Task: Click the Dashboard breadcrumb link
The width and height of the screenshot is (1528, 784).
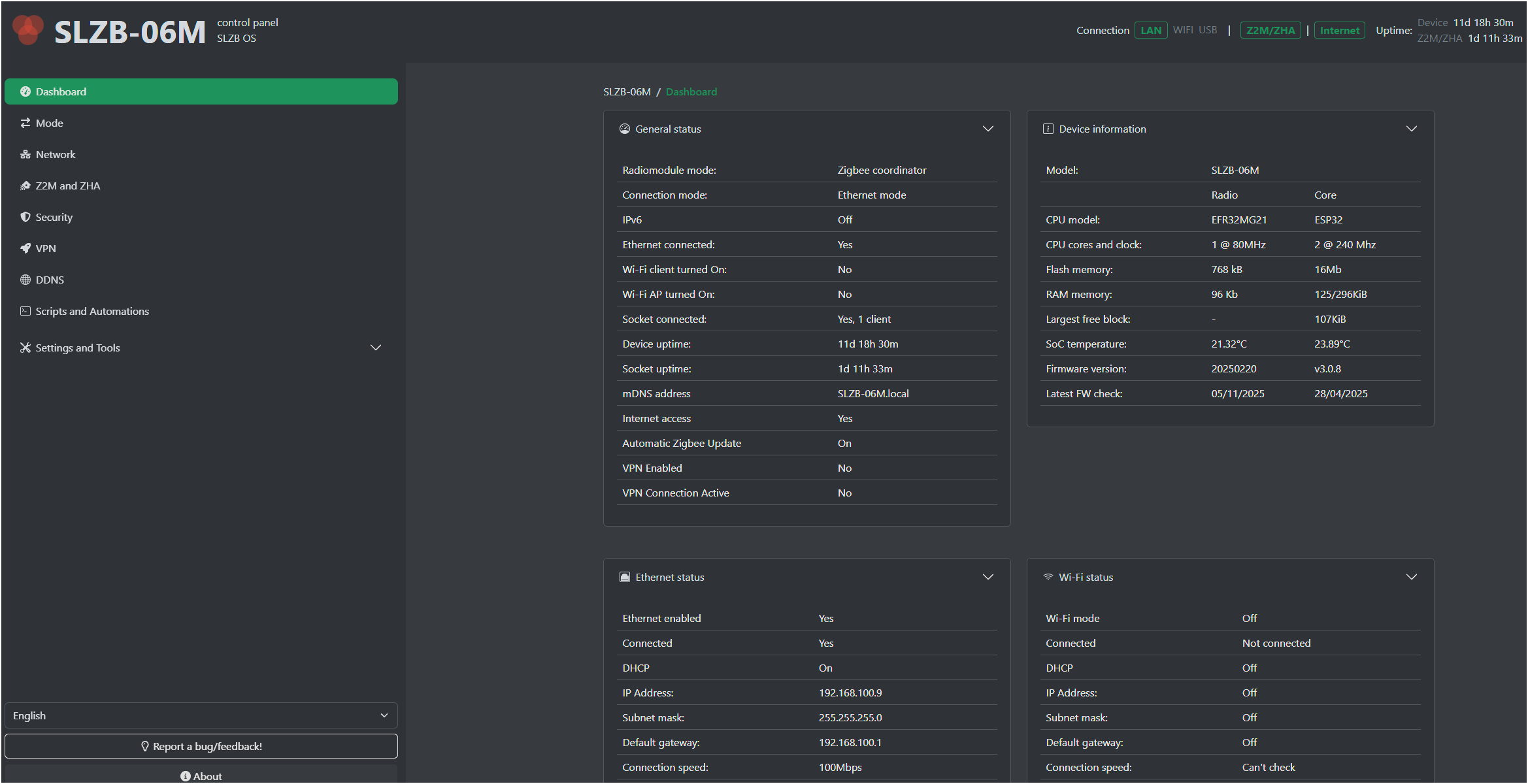Action: [x=691, y=91]
